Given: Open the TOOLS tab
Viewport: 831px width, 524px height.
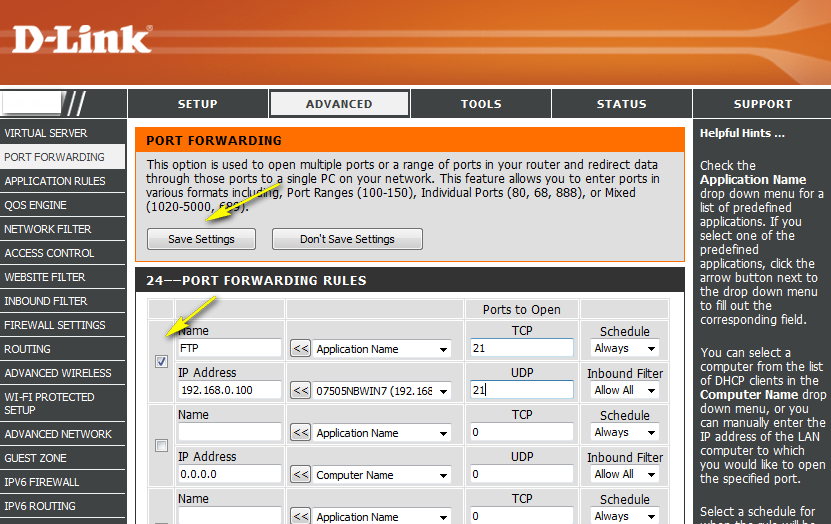Looking at the screenshot, I should (x=481, y=104).
